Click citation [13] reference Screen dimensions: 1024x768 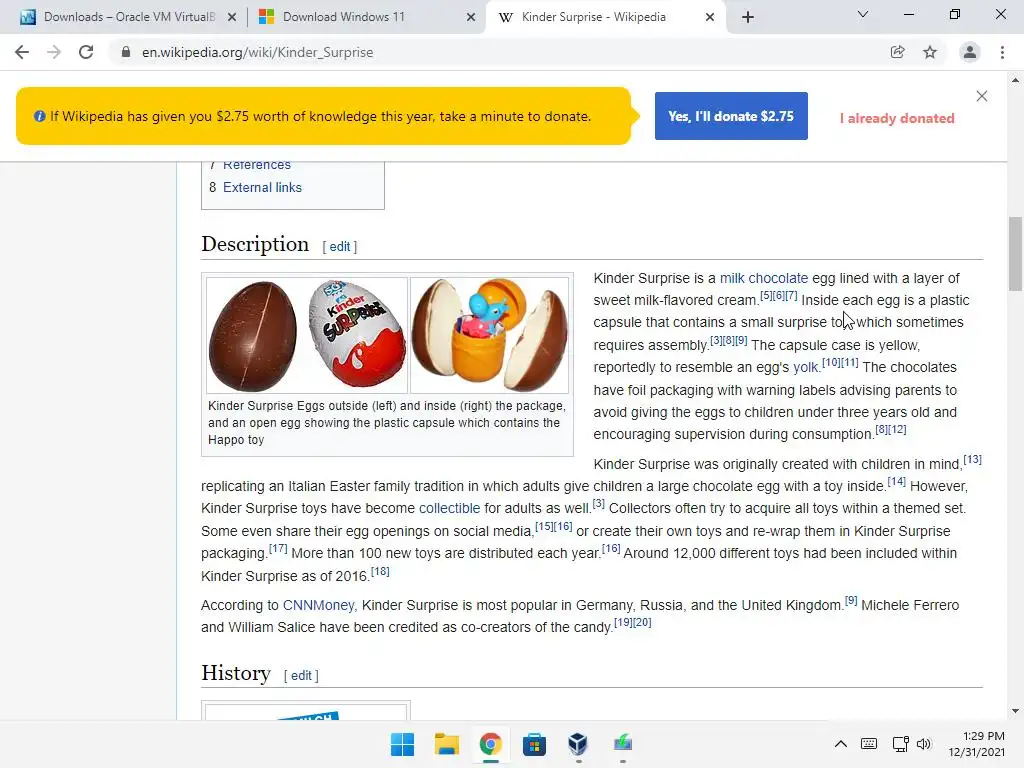coord(972,459)
